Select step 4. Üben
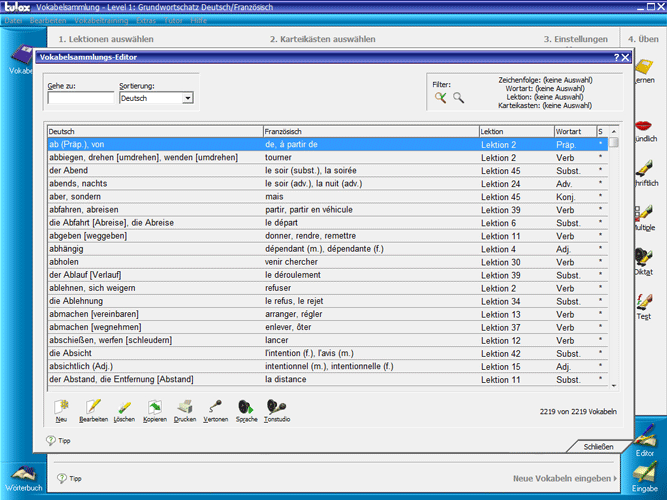Image resolution: width=667 pixels, height=500 pixels. (643, 39)
